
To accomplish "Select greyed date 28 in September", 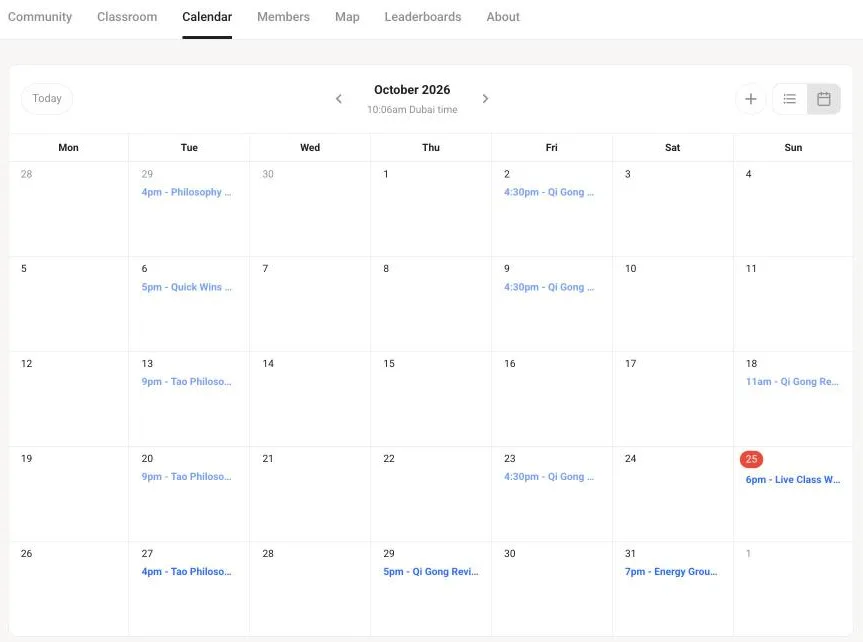I will click(x=26, y=174).
